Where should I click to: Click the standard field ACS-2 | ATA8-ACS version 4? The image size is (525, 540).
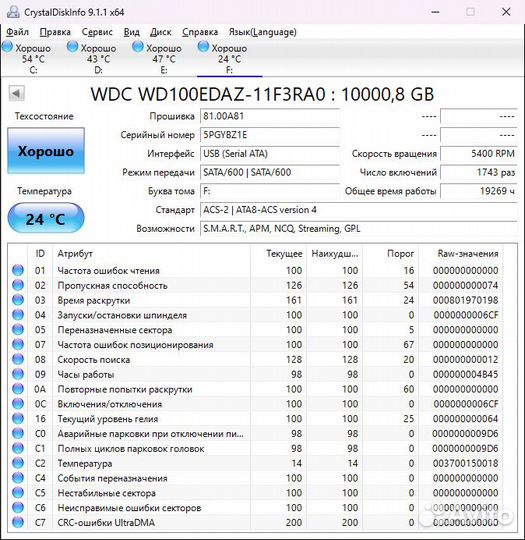coord(359,210)
